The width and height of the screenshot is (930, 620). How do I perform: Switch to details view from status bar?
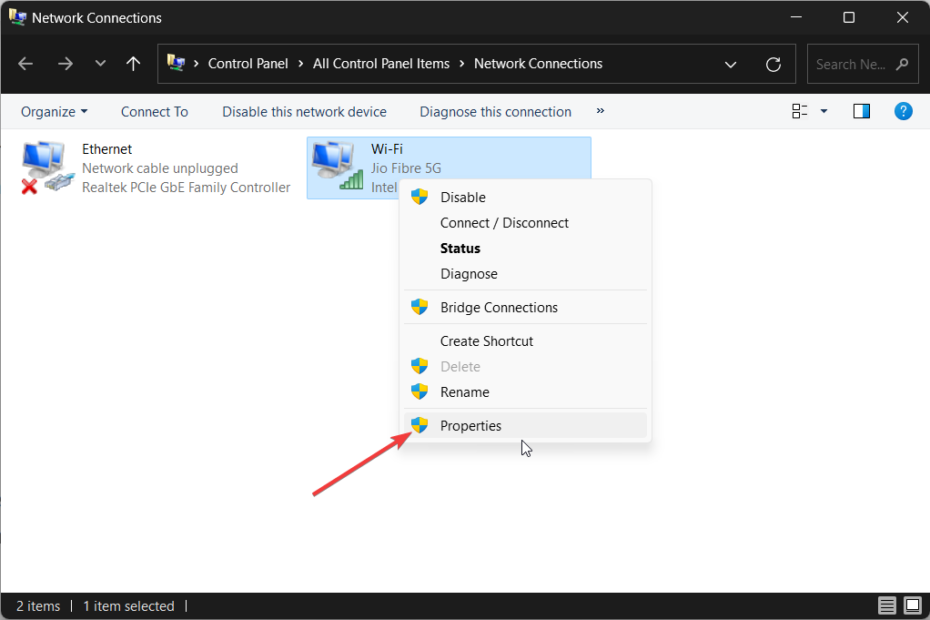(x=886, y=605)
